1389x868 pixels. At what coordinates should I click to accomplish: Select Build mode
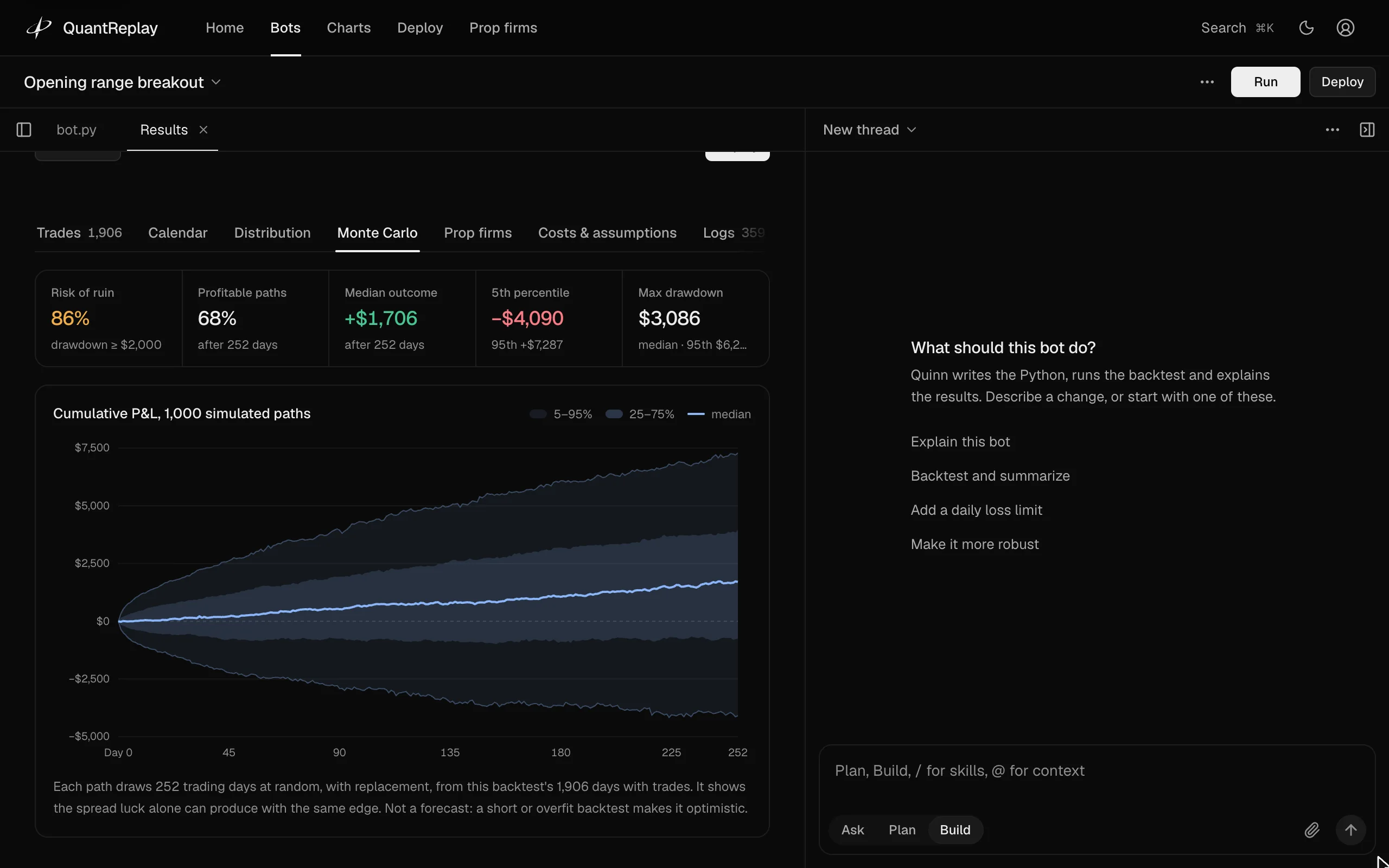[x=955, y=829]
